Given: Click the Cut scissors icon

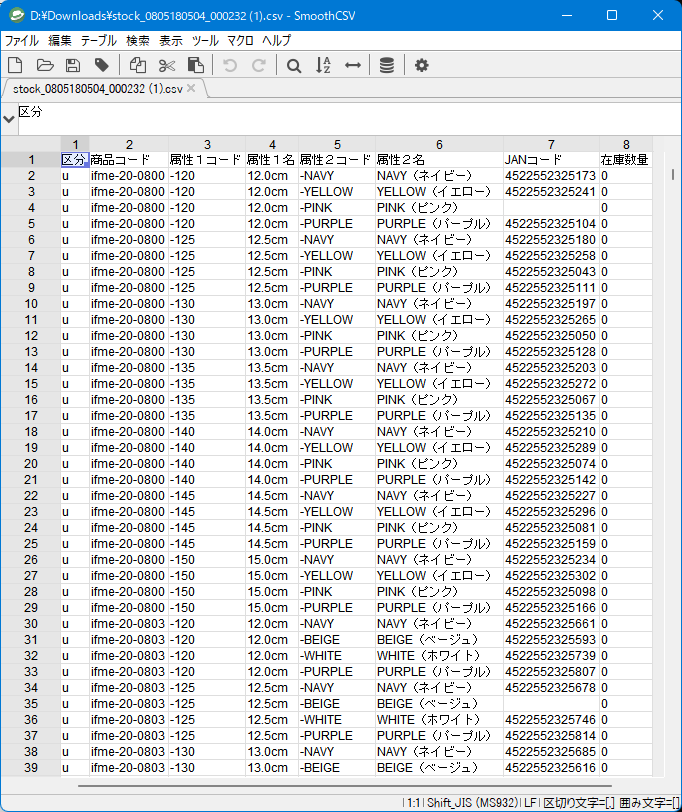Looking at the screenshot, I should 167,65.
